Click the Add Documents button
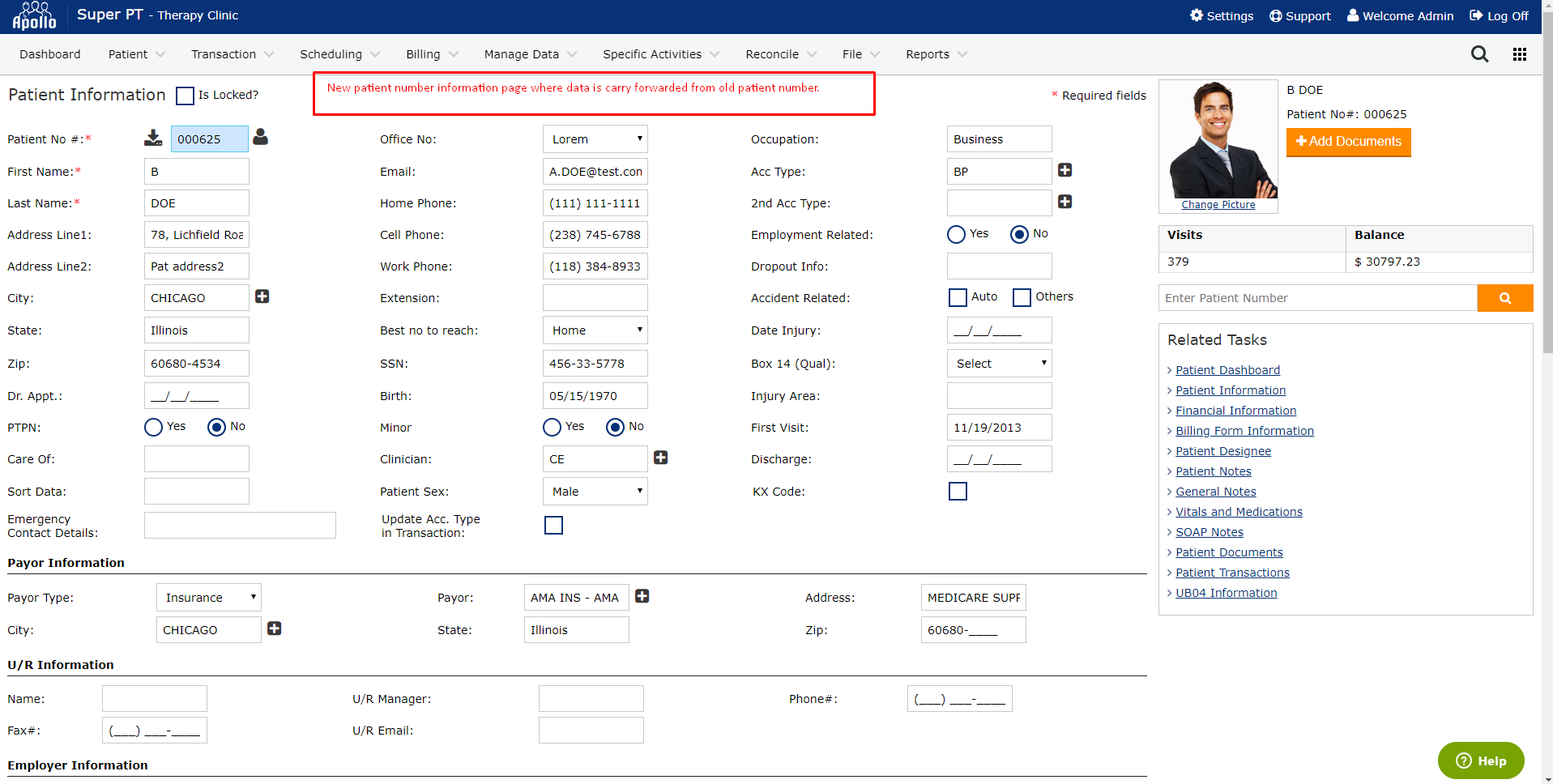1553x784 pixels. (x=1348, y=142)
